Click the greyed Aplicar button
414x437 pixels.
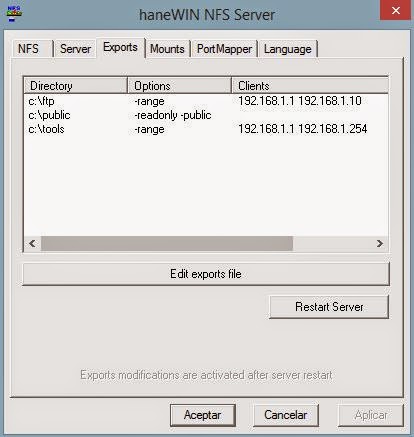coord(371,415)
